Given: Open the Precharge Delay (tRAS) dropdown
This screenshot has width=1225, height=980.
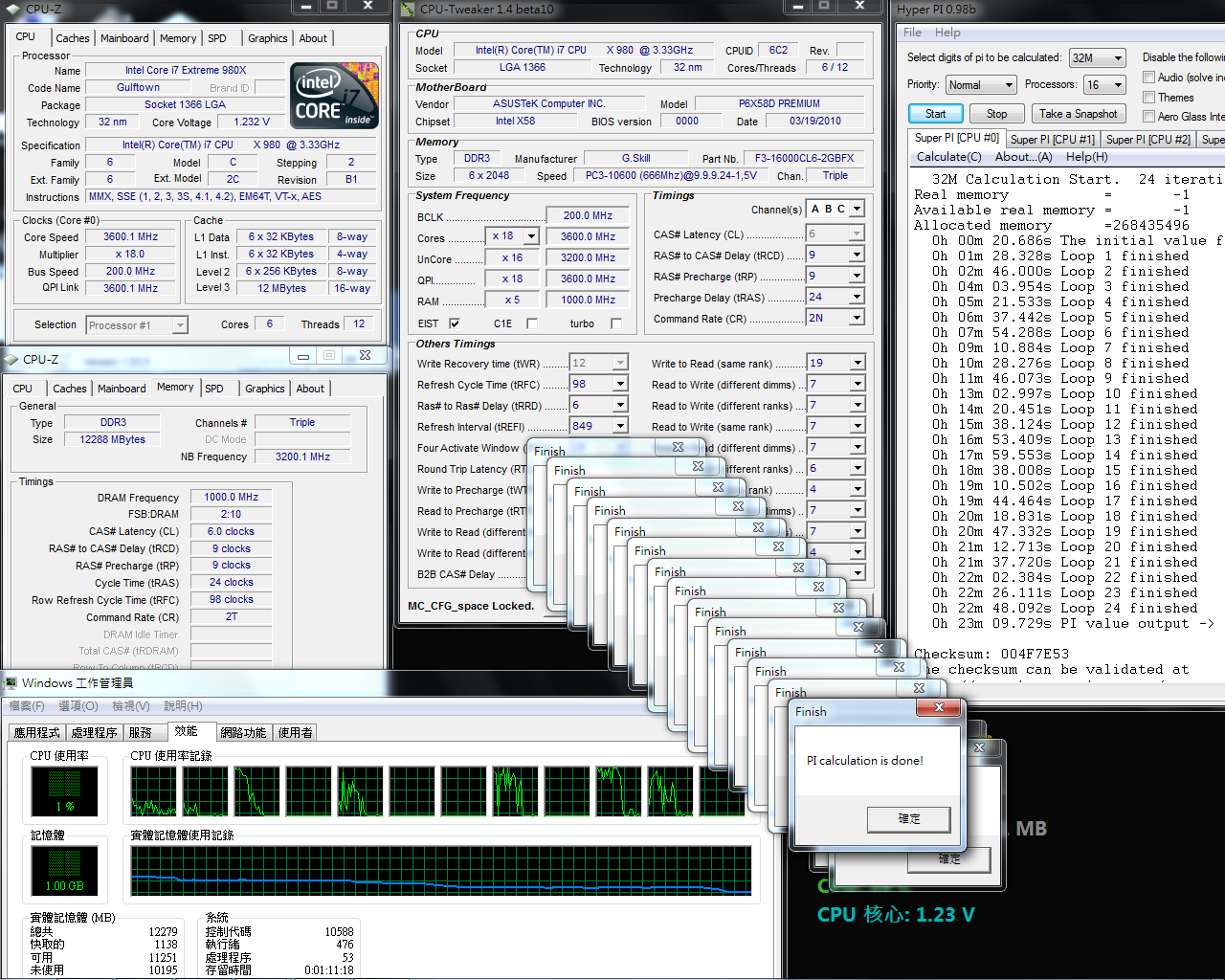Looking at the screenshot, I should pyautogui.click(x=857, y=297).
